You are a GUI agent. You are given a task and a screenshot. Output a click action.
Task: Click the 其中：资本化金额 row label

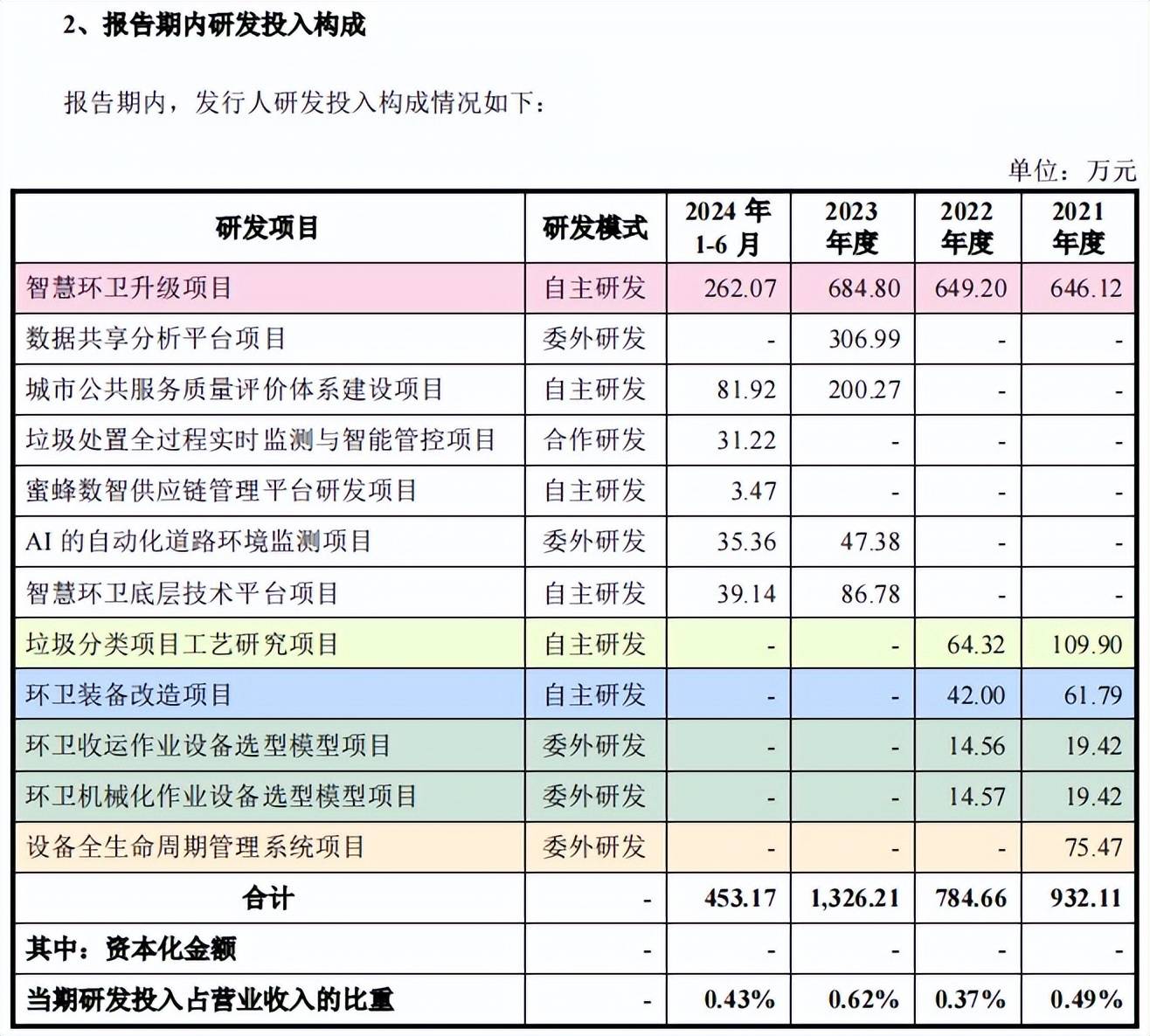(x=131, y=949)
